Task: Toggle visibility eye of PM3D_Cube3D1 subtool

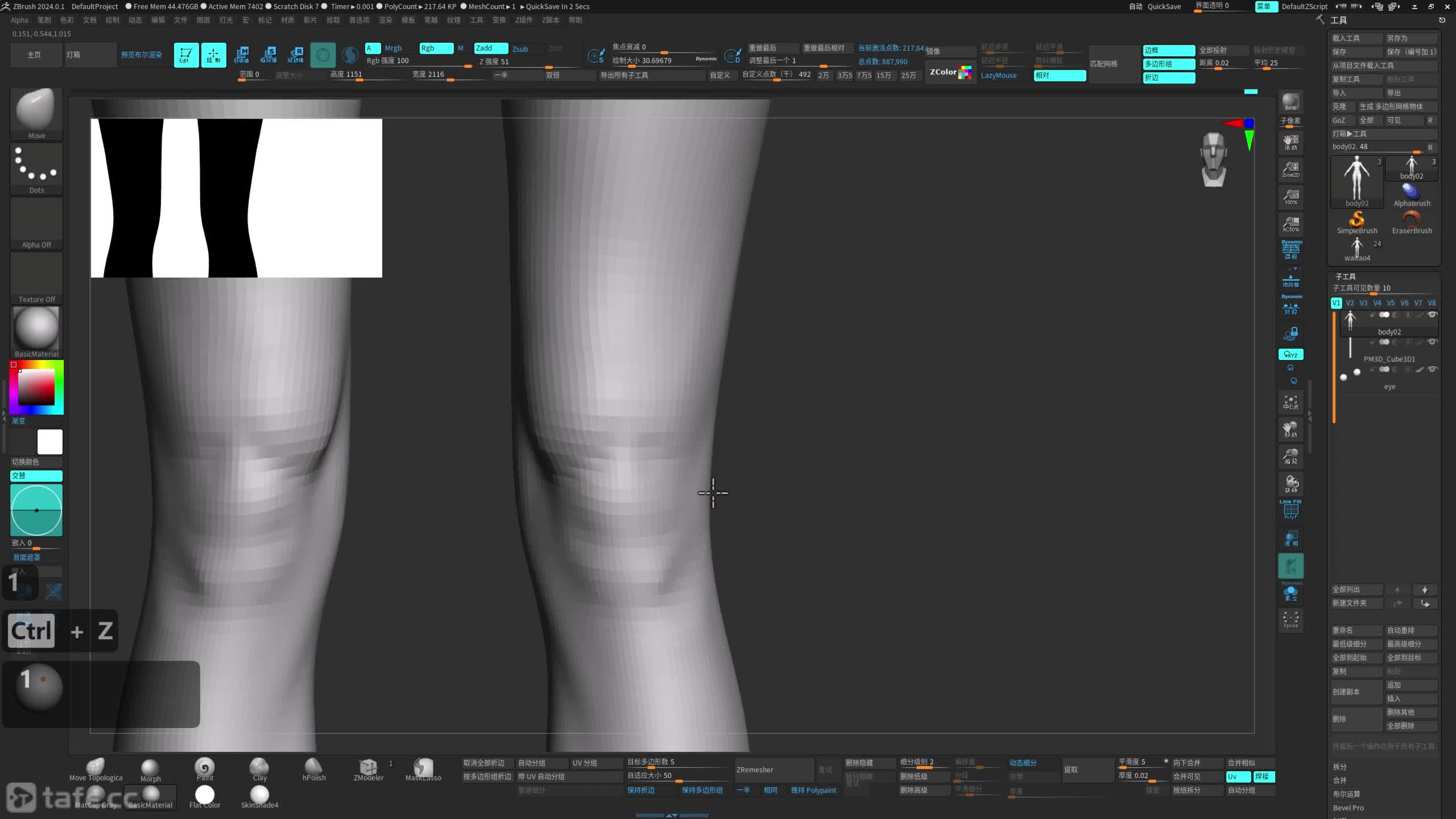Action: pyautogui.click(x=1432, y=342)
